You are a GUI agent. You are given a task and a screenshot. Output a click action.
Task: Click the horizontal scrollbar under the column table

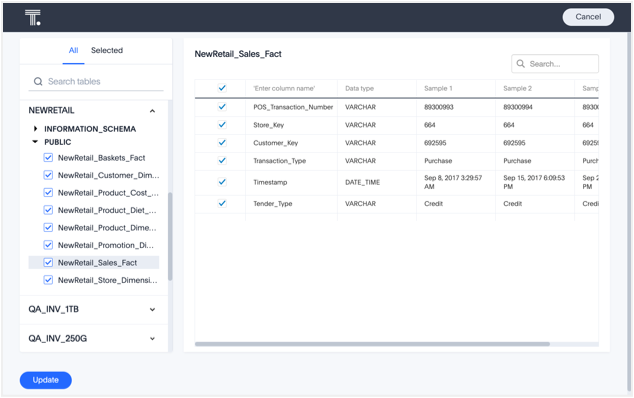click(x=372, y=344)
